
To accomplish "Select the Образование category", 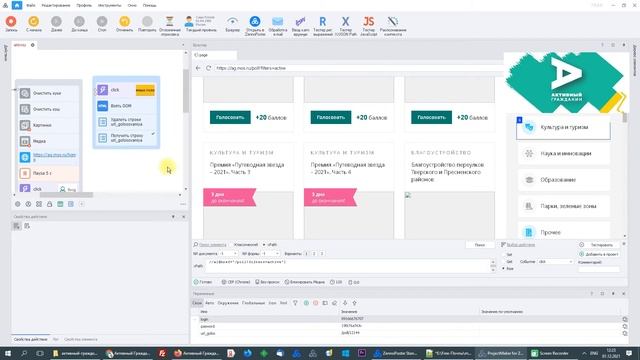I will (564, 180).
